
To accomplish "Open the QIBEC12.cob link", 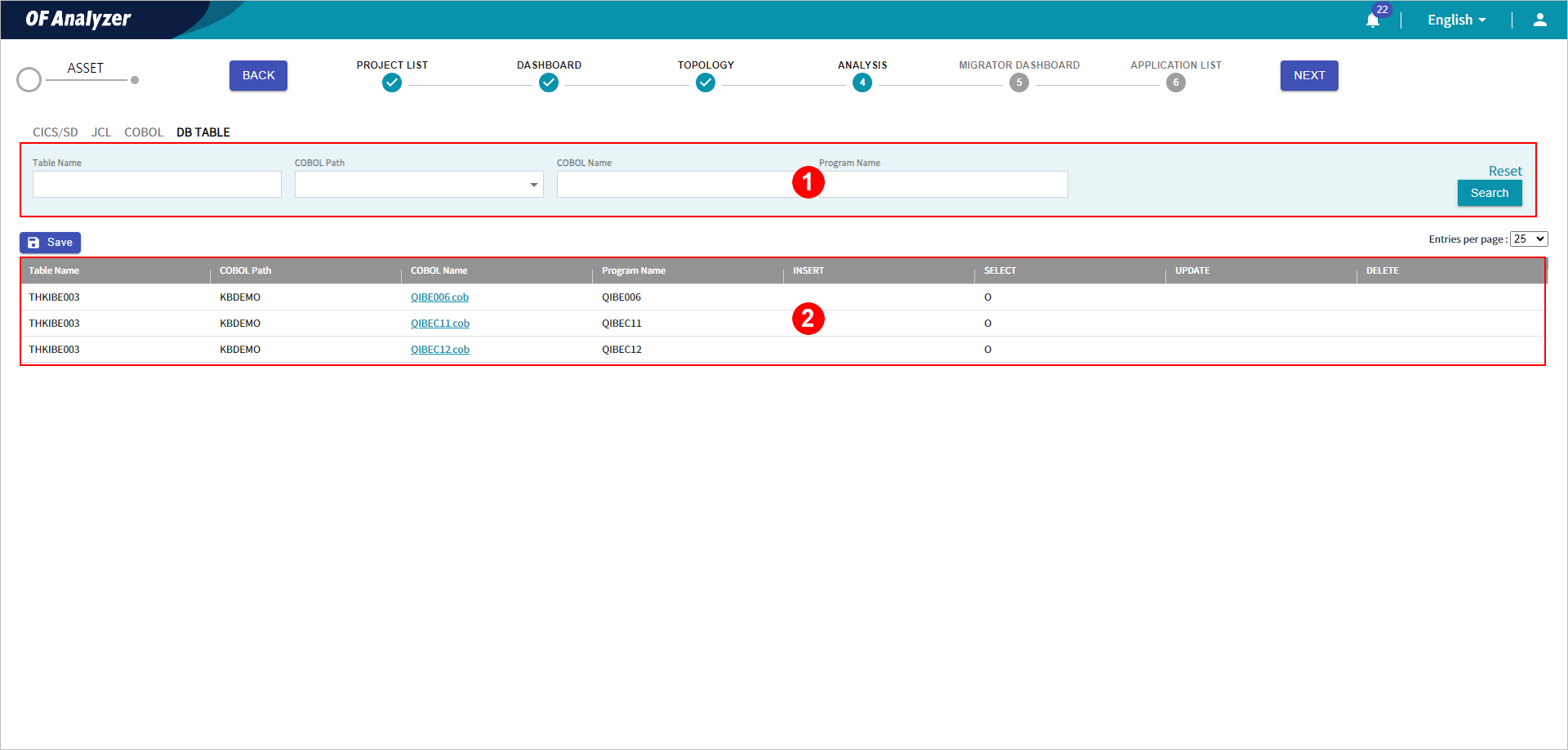I will (x=440, y=350).
